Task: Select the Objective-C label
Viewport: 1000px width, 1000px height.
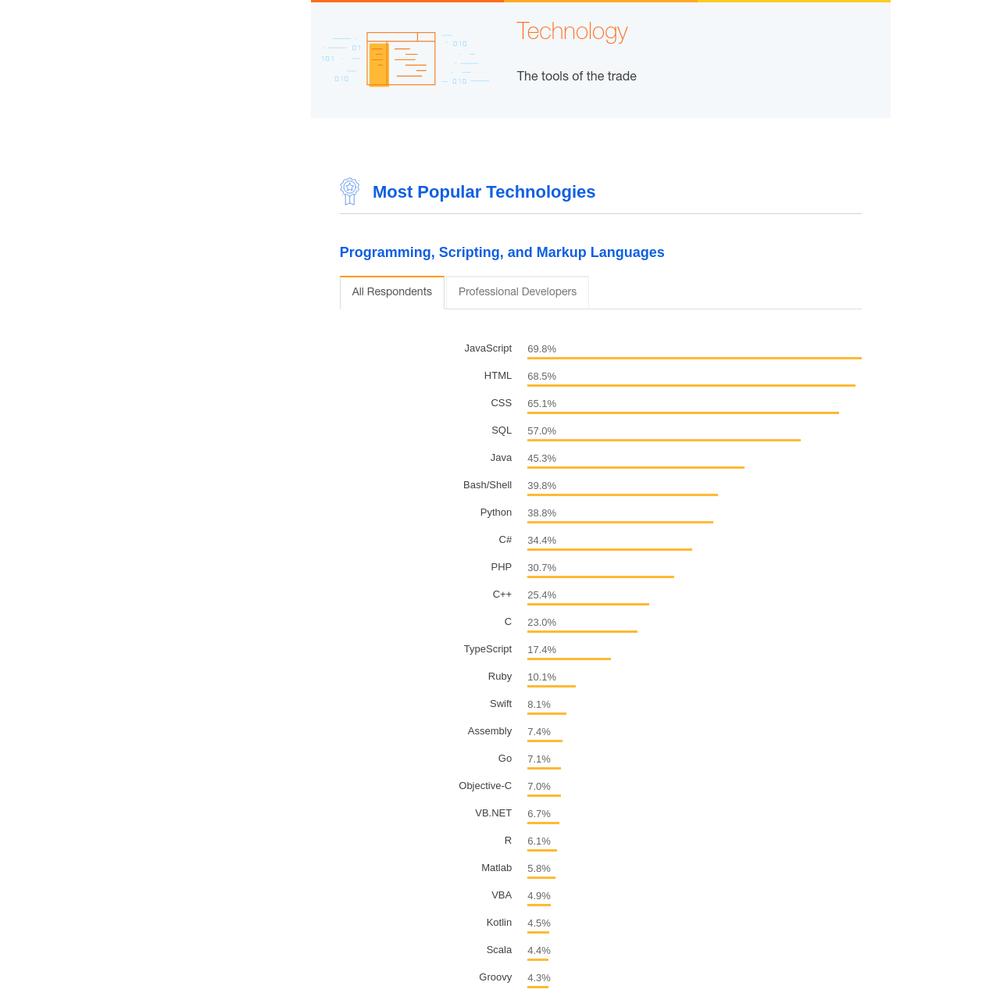Action: [485, 786]
